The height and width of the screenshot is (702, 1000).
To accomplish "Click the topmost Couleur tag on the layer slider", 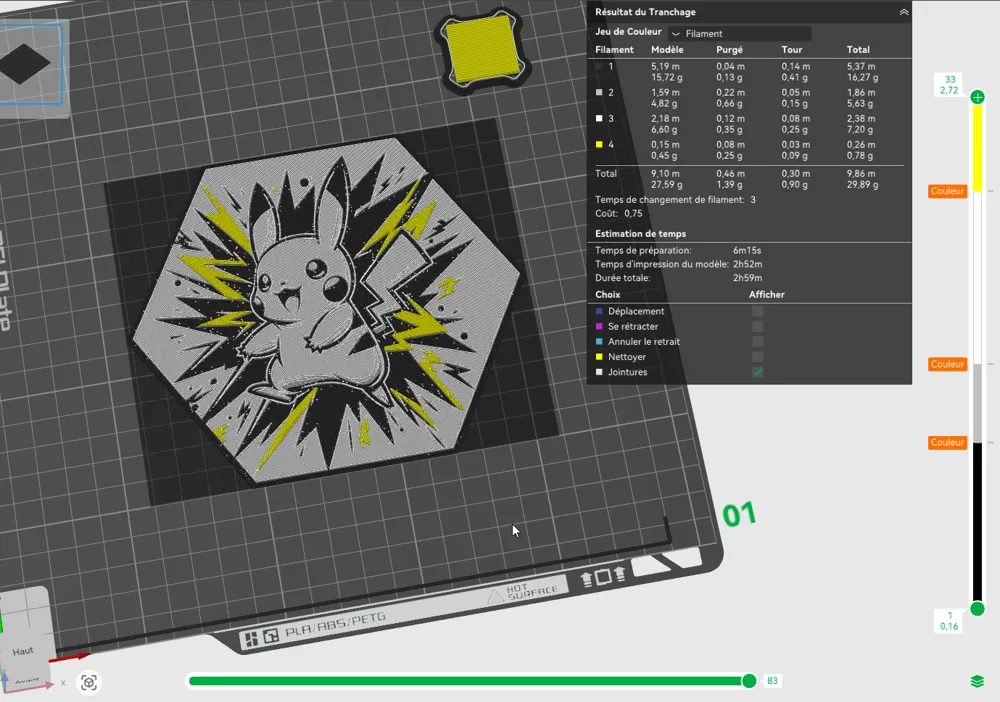I will pos(947,191).
